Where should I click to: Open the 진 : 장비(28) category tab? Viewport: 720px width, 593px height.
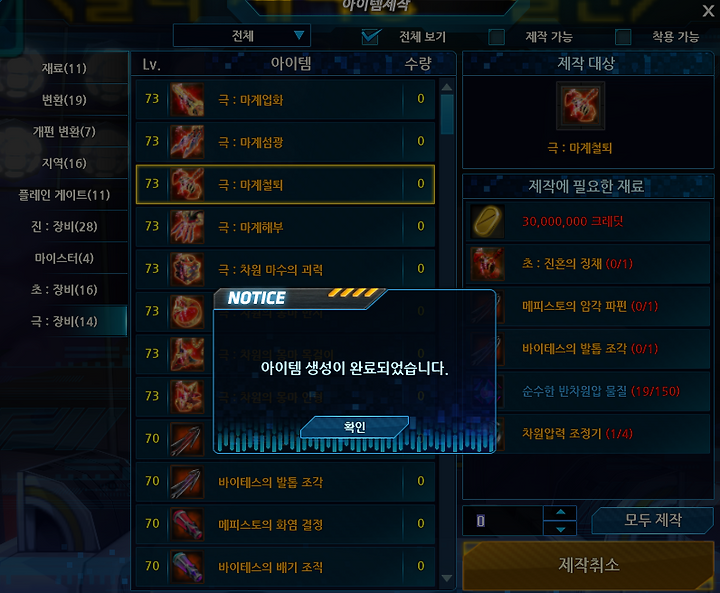pyautogui.click(x=64, y=226)
